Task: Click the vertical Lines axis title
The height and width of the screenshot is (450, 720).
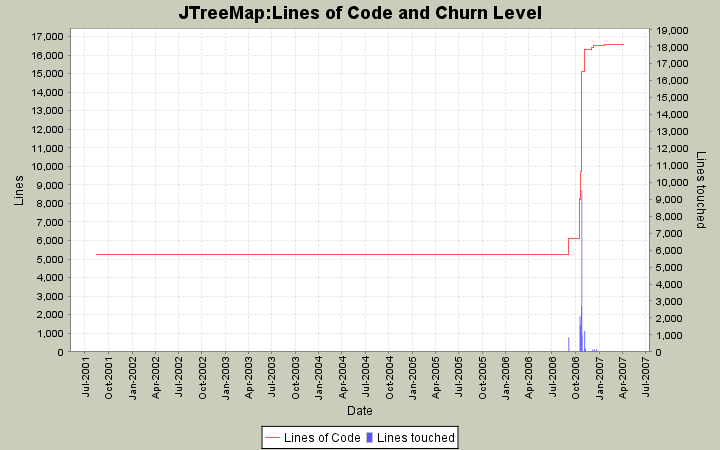Action: pos(19,190)
